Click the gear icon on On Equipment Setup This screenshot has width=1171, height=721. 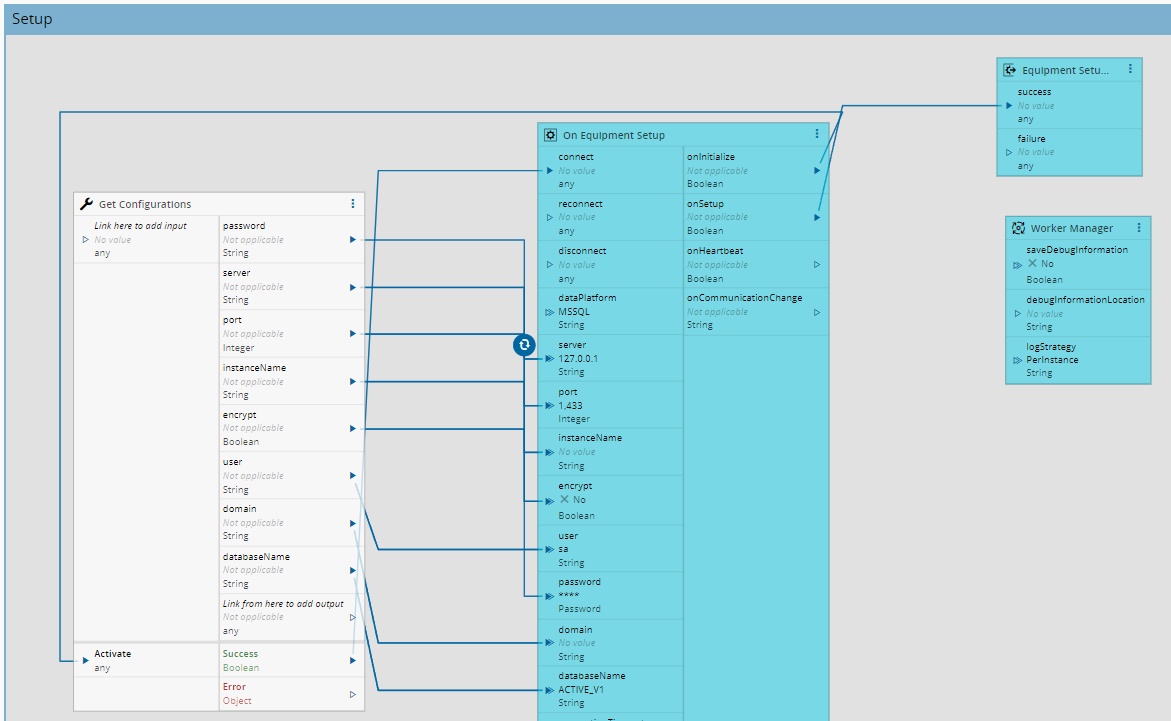click(550, 135)
